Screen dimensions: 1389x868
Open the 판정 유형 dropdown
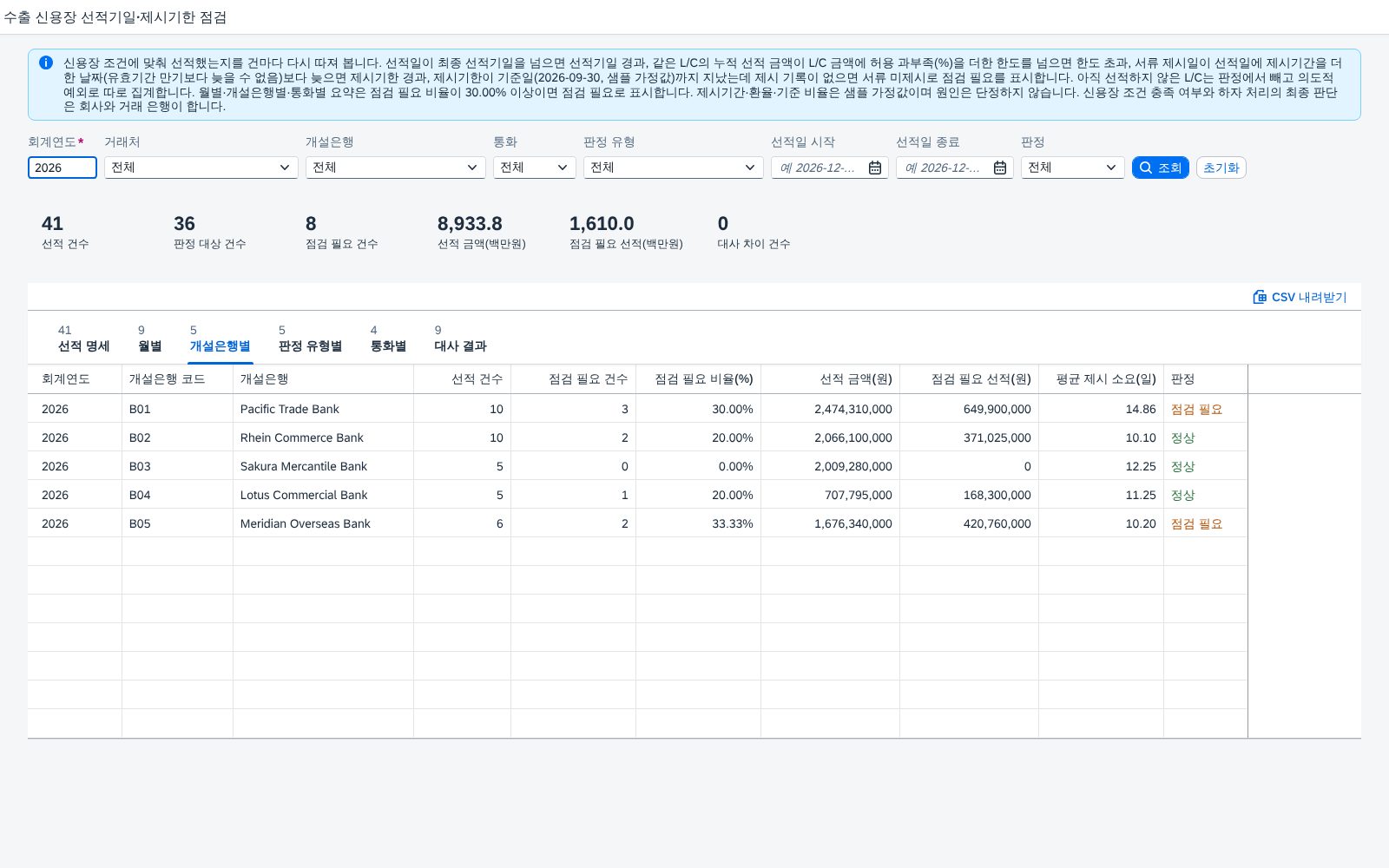click(x=750, y=168)
